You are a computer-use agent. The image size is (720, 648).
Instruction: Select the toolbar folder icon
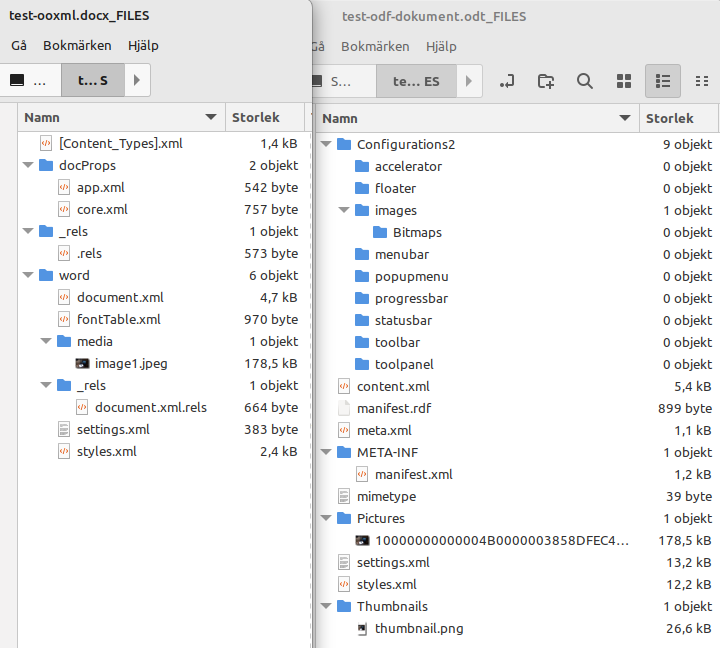coord(362,343)
